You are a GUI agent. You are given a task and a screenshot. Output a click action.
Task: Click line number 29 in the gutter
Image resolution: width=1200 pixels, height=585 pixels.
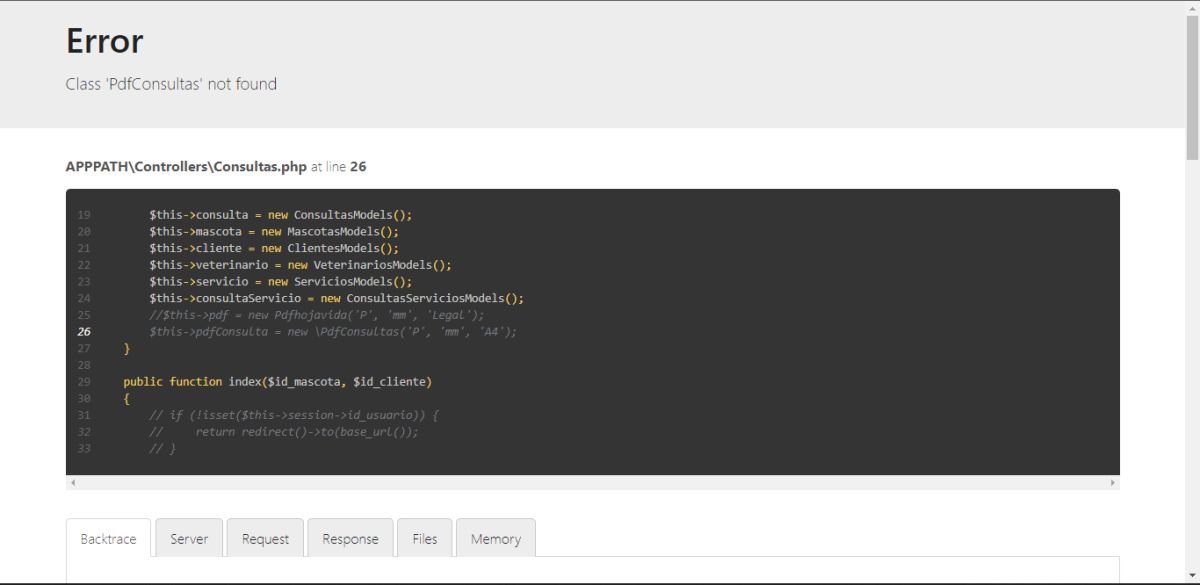pos(83,381)
